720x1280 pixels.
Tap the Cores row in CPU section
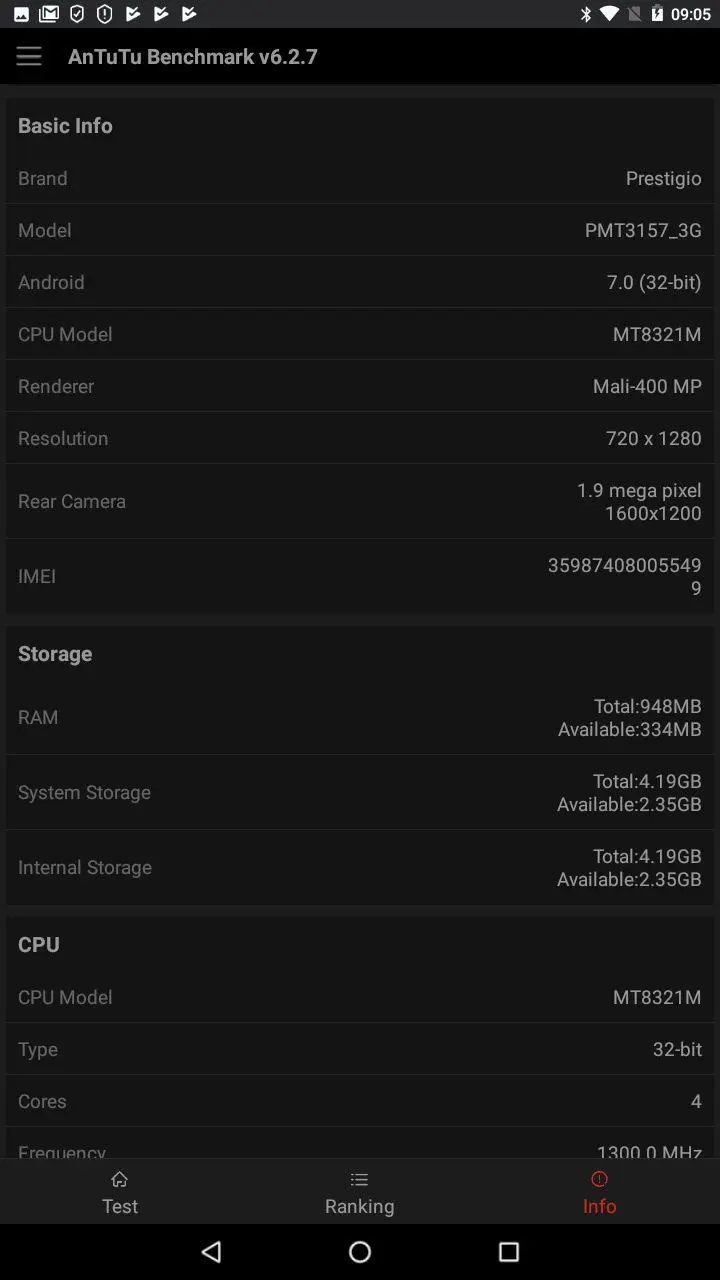coord(360,1101)
